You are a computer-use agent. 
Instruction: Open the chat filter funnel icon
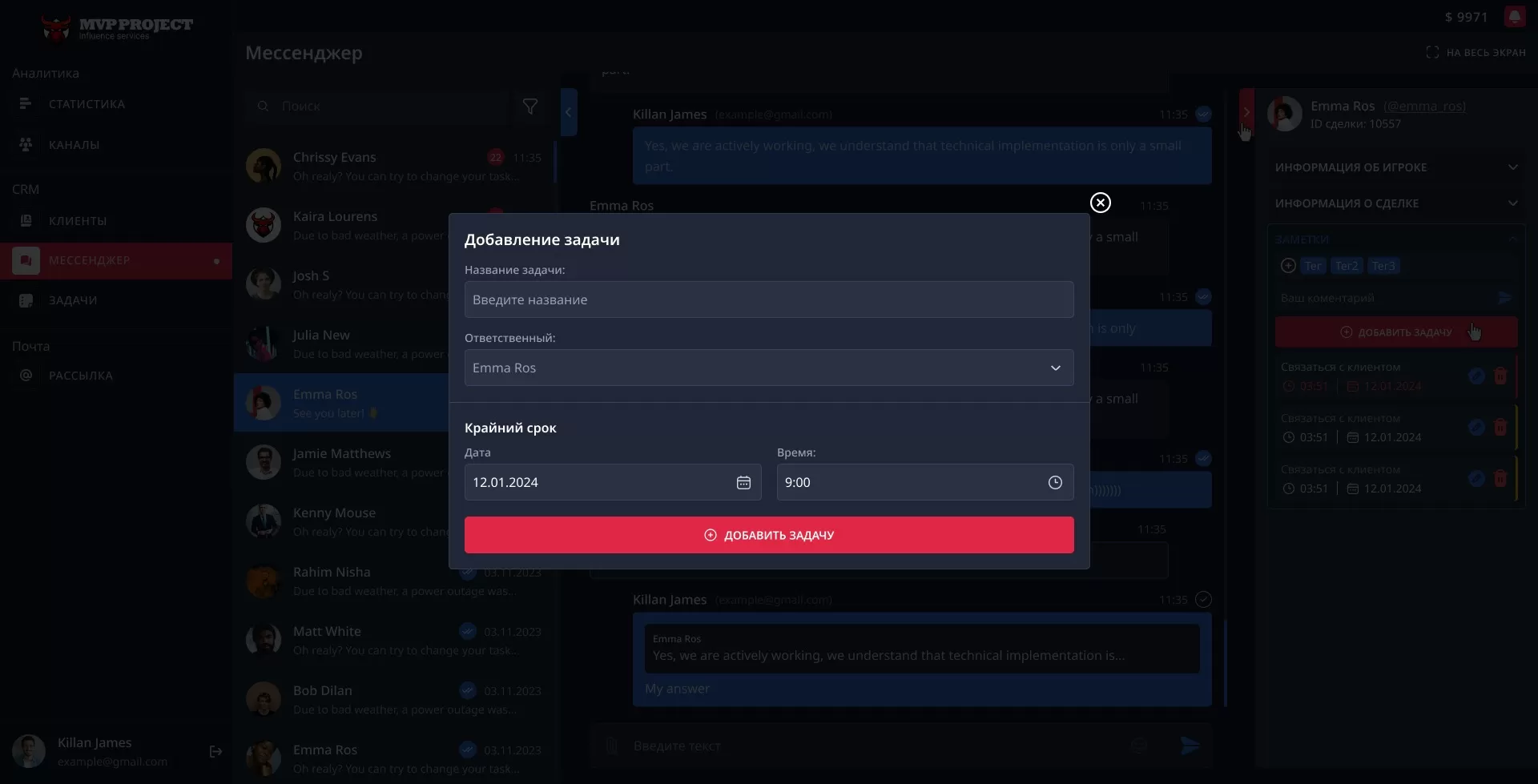pos(529,106)
